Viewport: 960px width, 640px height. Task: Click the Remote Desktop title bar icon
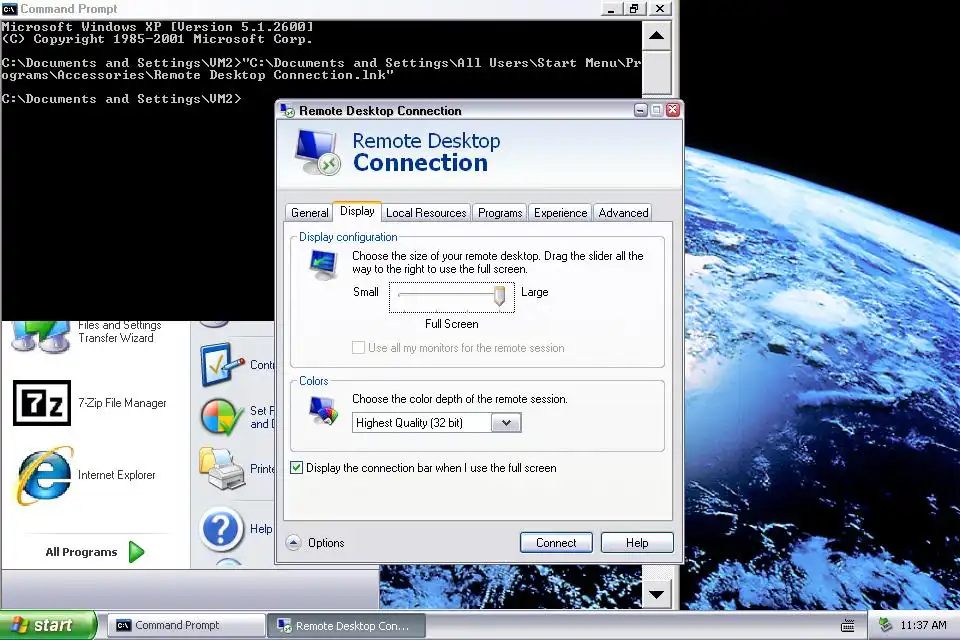pos(287,111)
